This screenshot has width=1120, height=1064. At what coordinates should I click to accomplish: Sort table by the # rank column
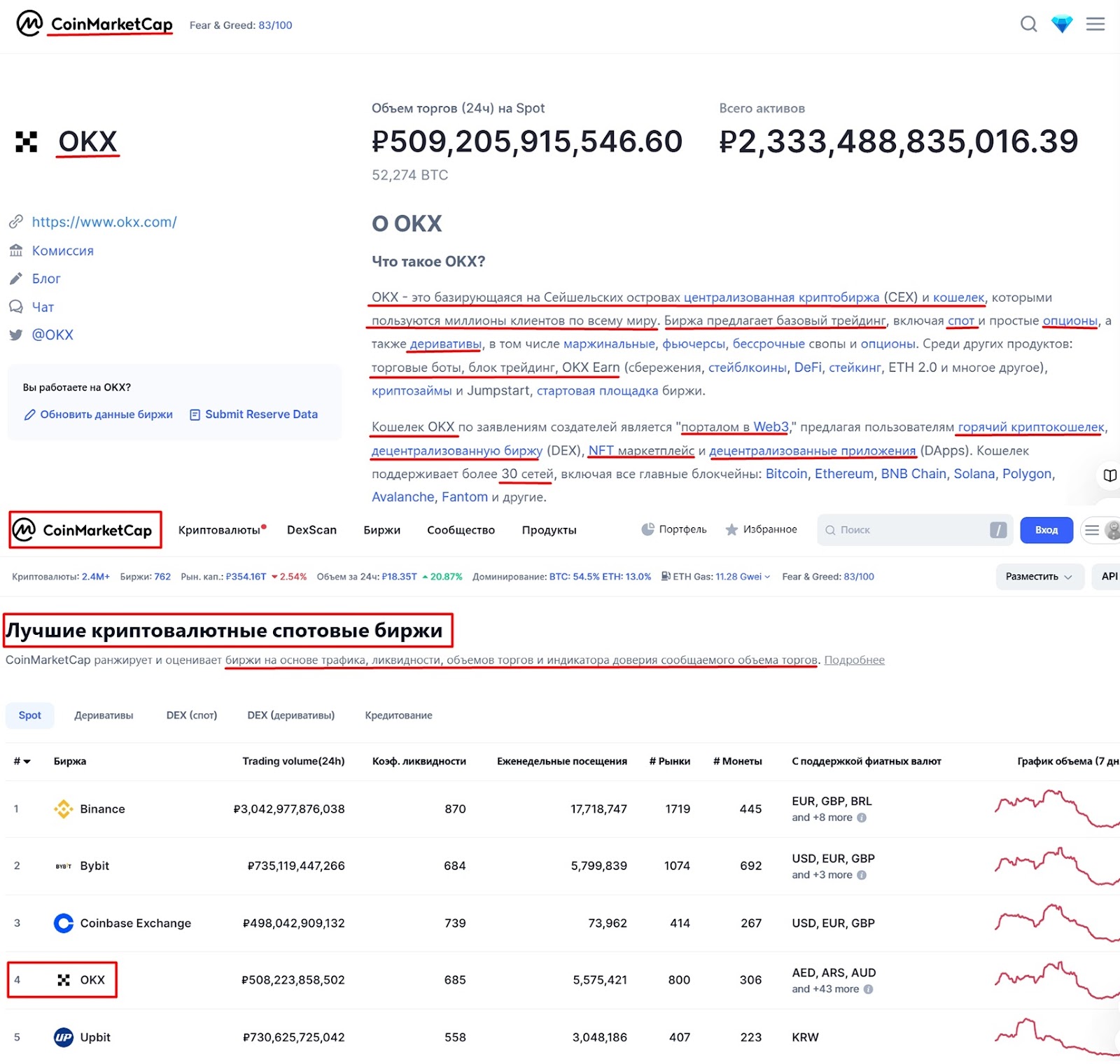click(22, 761)
